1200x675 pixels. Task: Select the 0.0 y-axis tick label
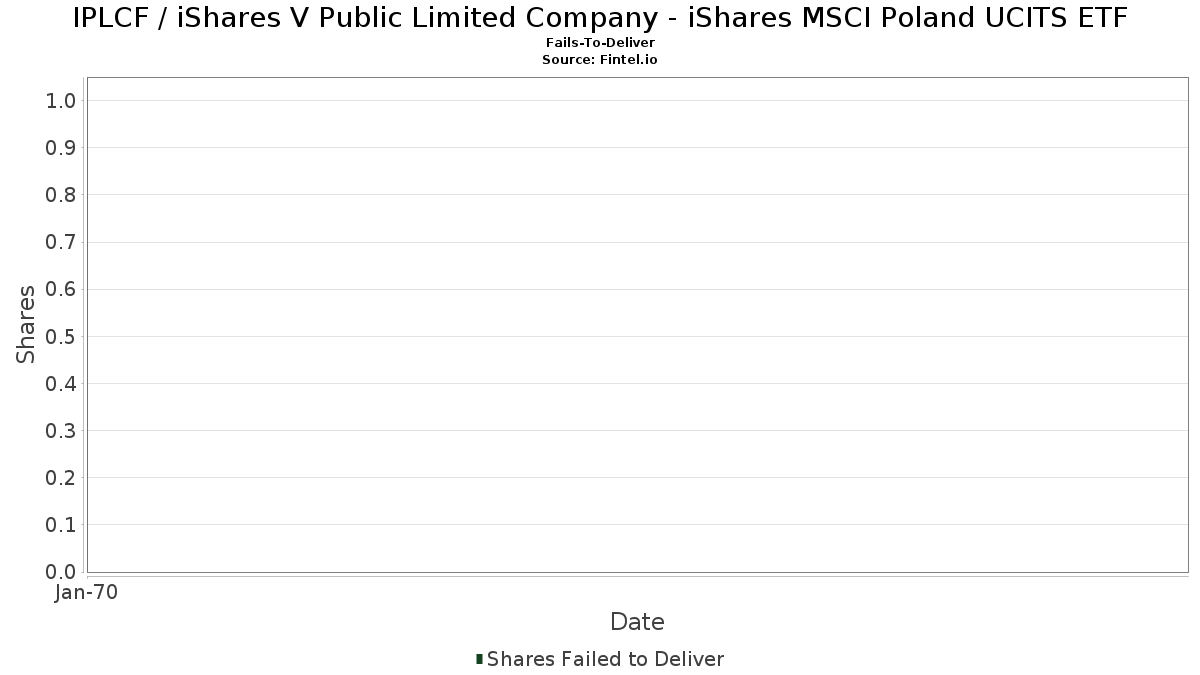(x=61, y=572)
